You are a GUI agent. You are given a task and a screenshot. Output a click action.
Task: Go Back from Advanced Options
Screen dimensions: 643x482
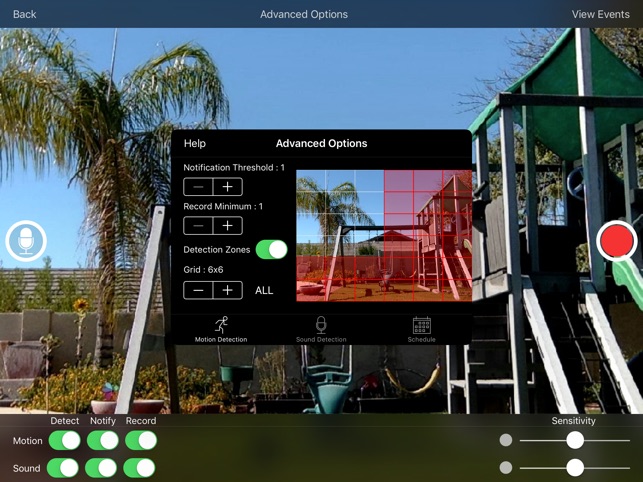click(25, 14)
